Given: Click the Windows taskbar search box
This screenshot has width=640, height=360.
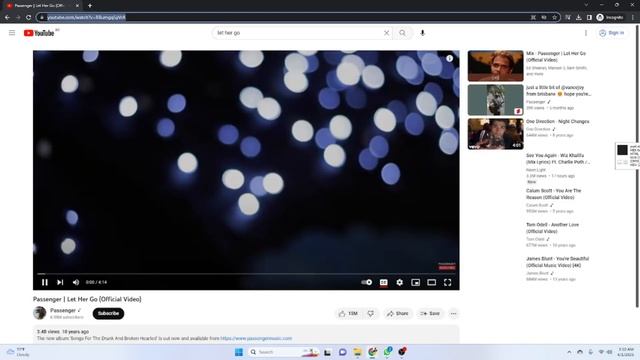Looking at the screenshot, I should [284, 352].
